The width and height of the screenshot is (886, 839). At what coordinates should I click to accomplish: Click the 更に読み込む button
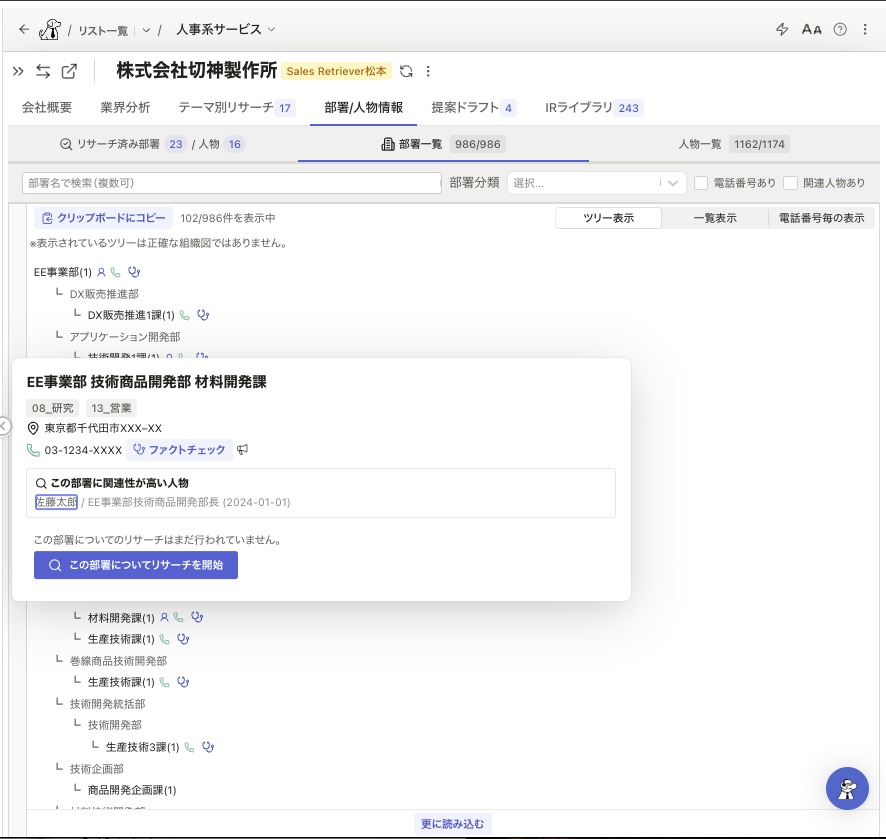coord(453,824)
